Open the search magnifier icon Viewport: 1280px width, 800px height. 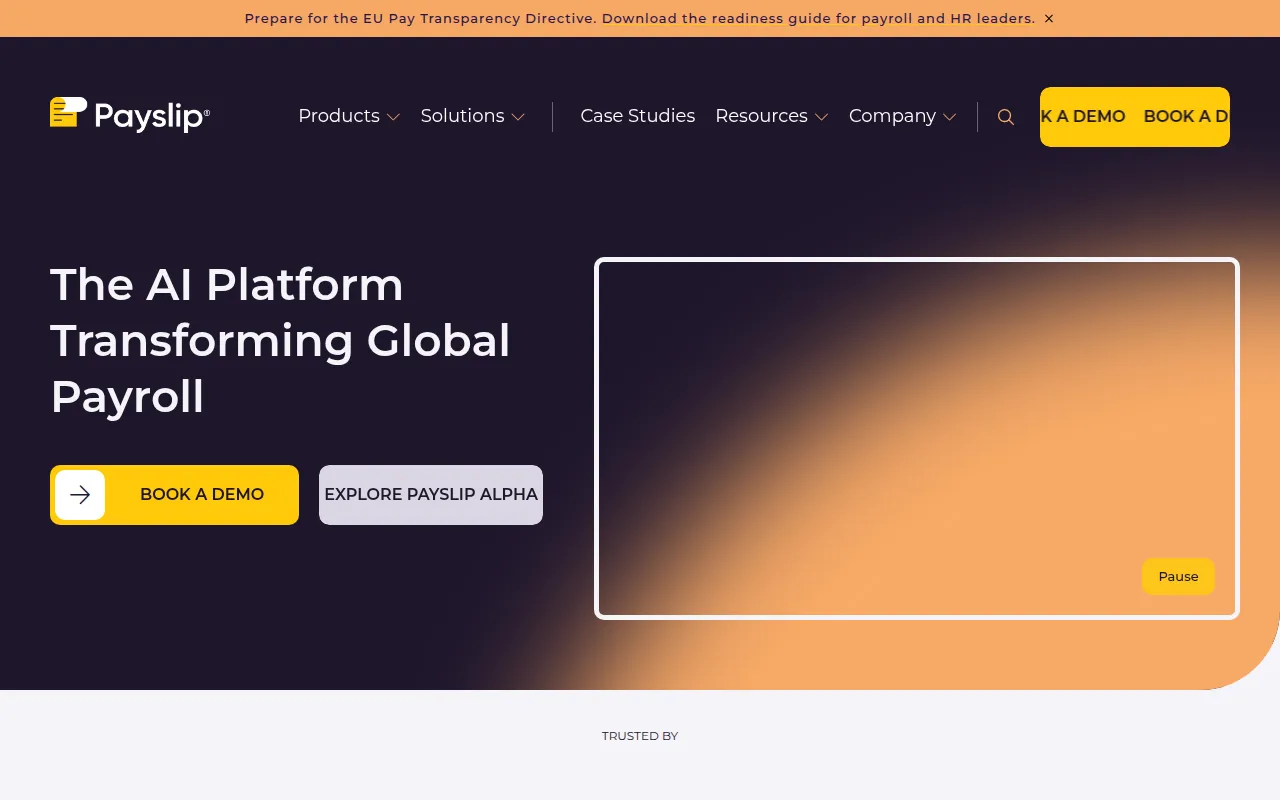tap(1006, 117)
